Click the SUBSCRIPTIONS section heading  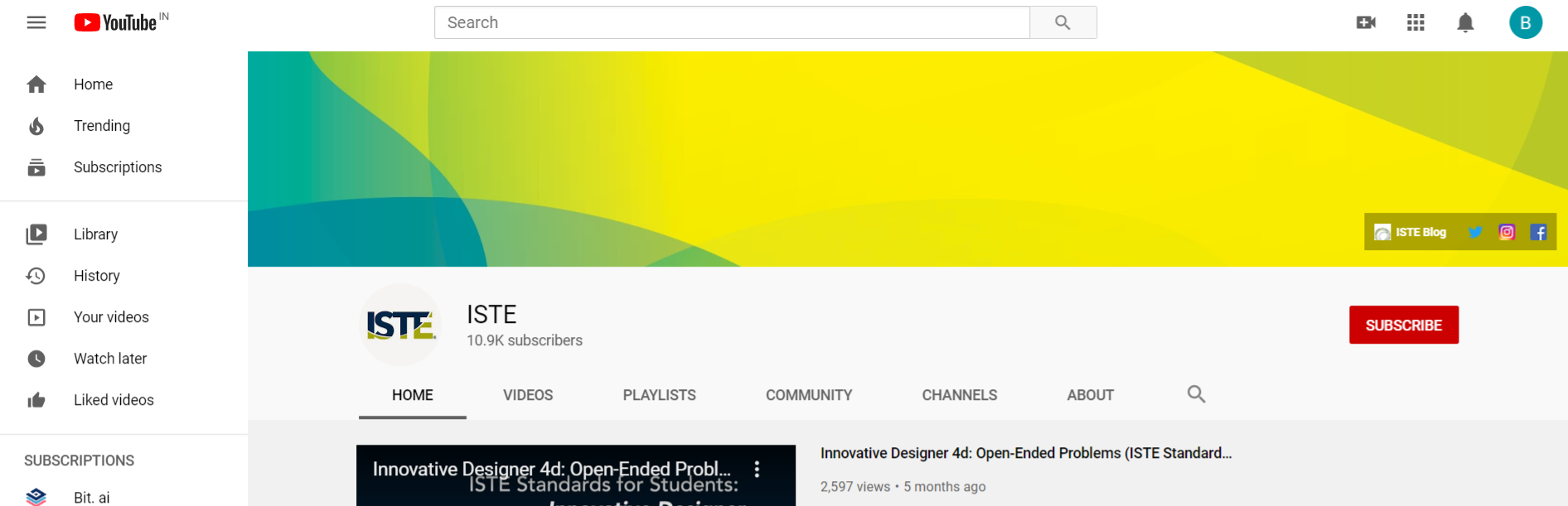click(x=79, y=460)
